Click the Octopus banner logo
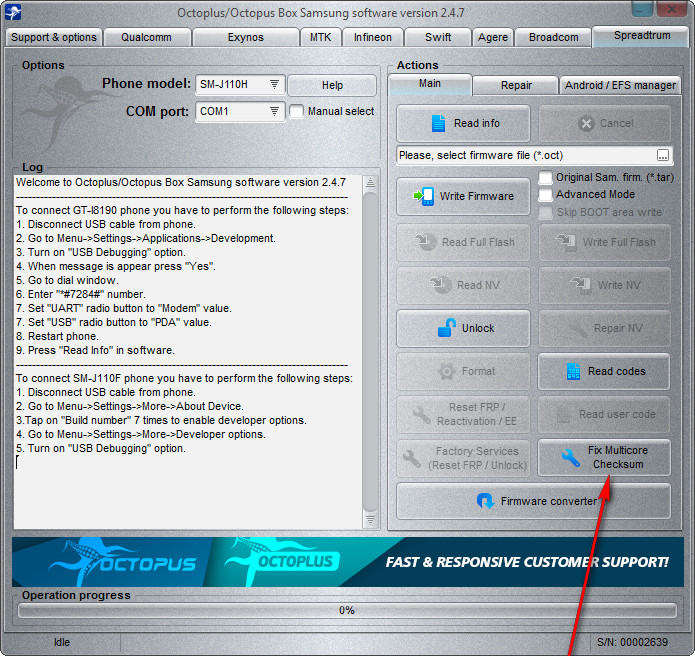Screen dimensions: 695x656 123,562
